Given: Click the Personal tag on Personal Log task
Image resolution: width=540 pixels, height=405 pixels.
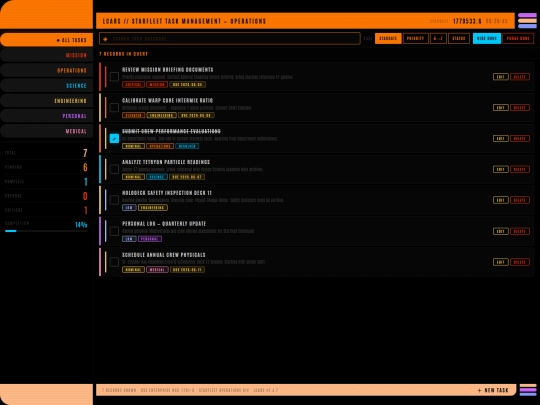Looking at the screenshot, I should point(150,239).
